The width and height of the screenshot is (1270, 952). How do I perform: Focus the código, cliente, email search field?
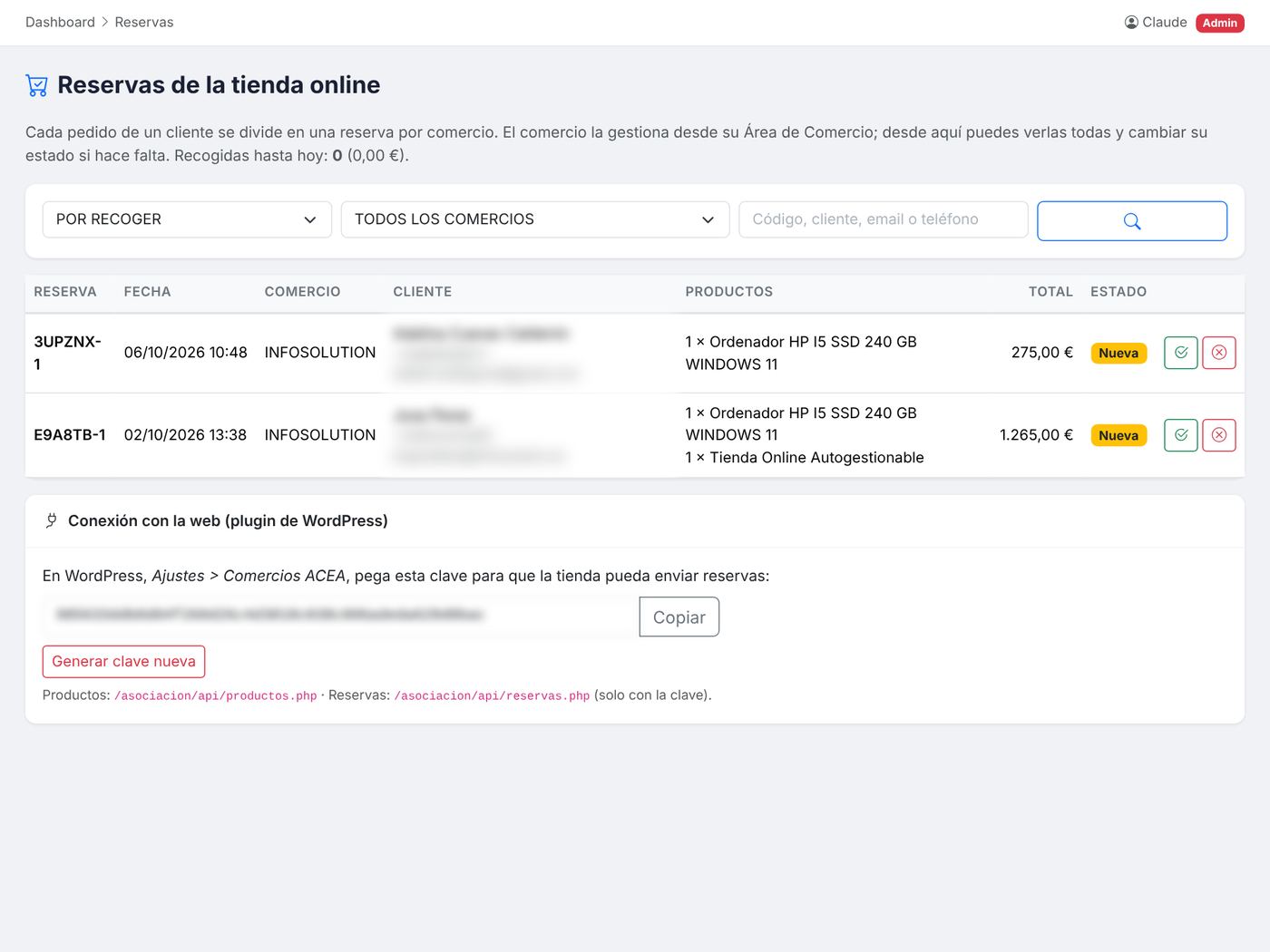click(884, 219)
